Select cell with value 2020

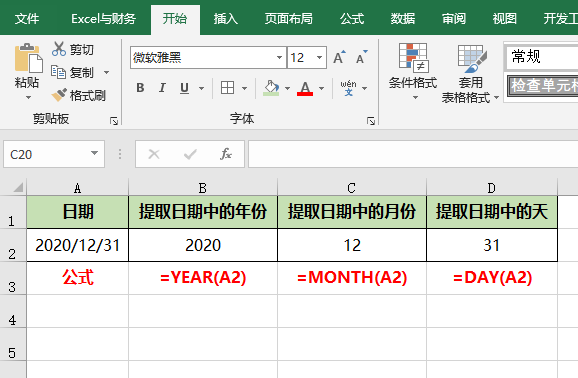pos(203,245)
